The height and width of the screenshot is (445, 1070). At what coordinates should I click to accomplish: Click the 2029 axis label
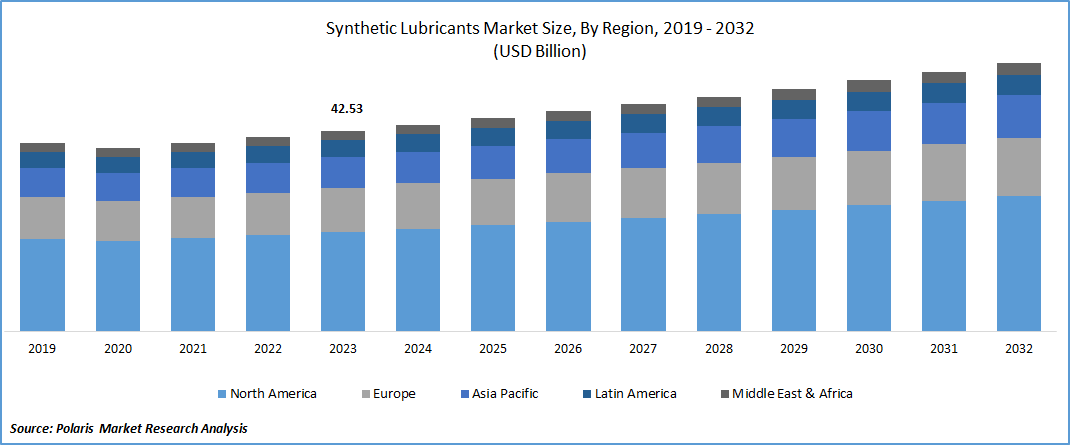[794, 349]
